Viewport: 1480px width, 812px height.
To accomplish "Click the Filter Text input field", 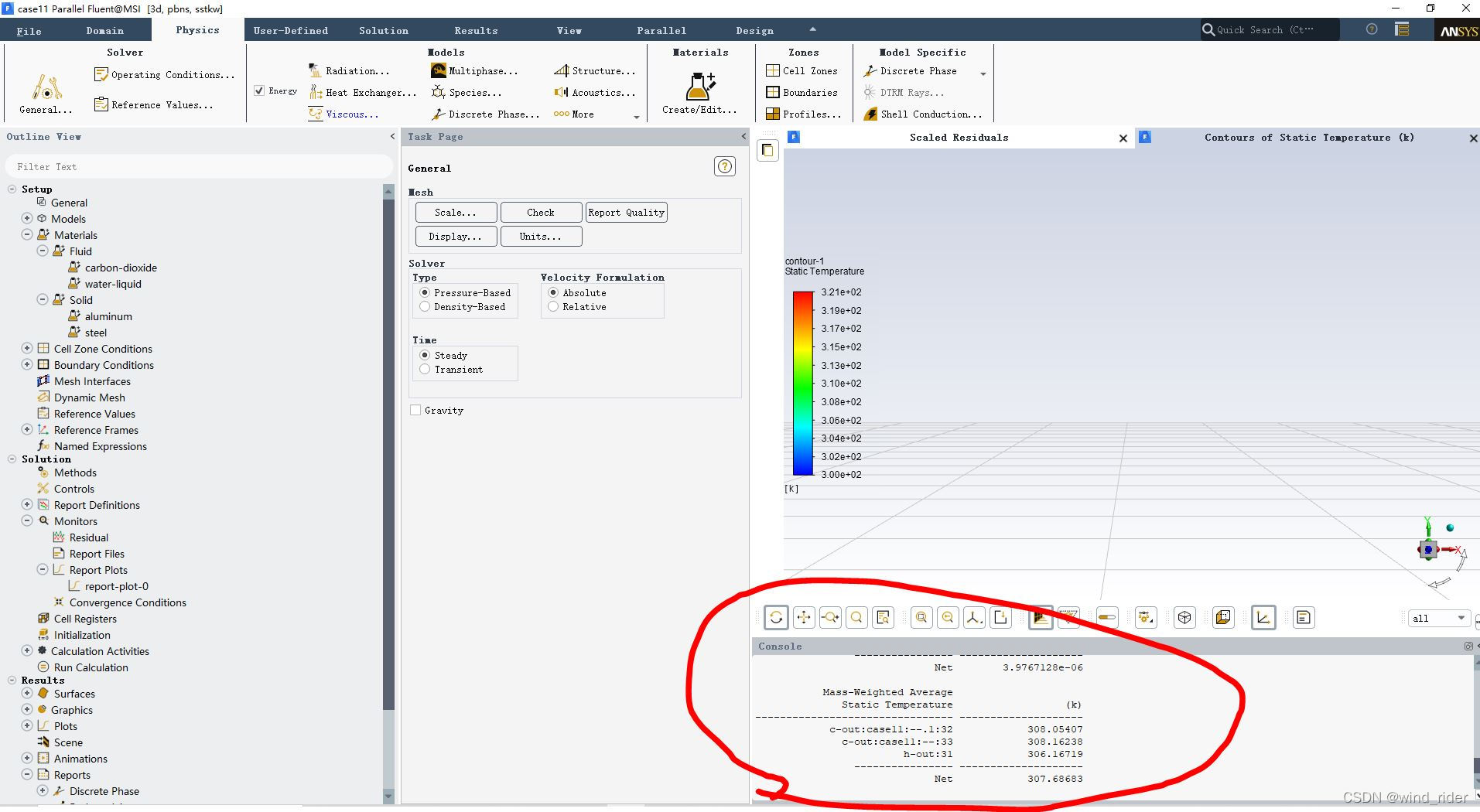I will (x=199, y=166).
